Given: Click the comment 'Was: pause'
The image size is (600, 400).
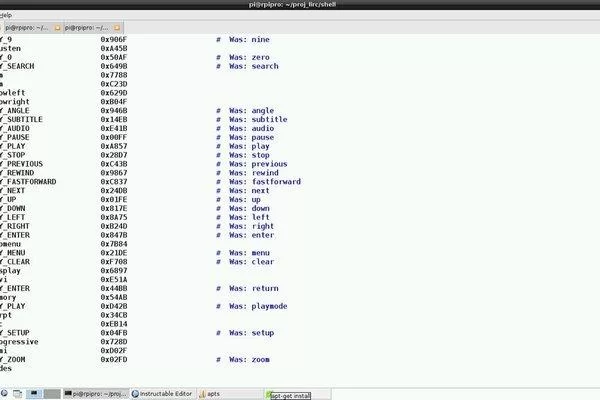Looking at the screenshot, I should 251,137.
